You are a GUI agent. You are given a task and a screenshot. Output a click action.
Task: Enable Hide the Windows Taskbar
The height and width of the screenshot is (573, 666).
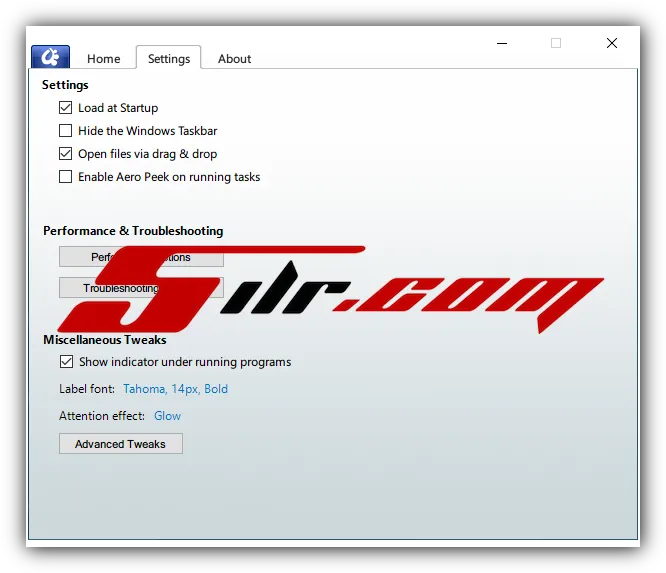tap(65, 131)
